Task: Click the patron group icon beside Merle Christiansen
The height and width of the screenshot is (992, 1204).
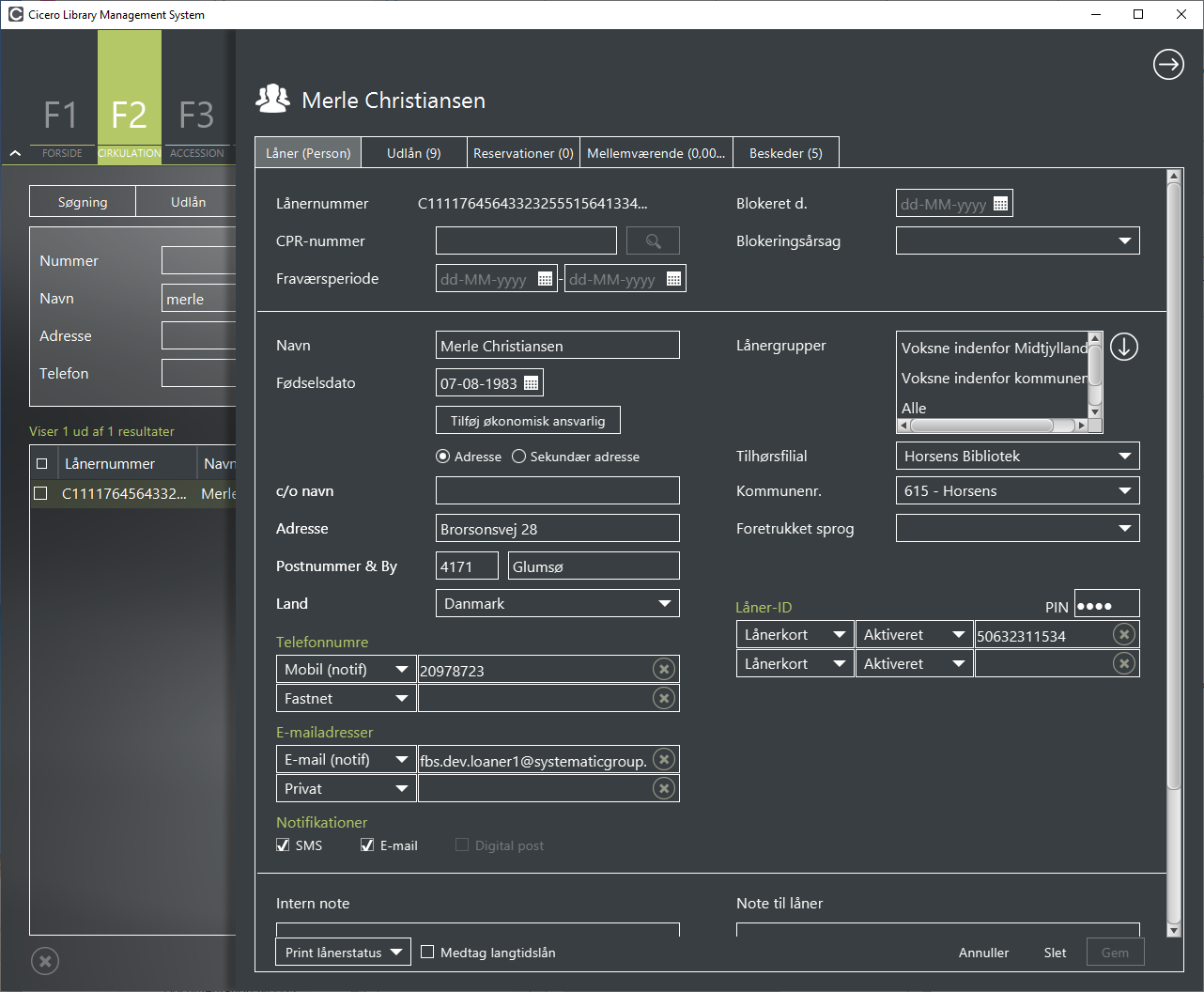Action: click(272, 99)
